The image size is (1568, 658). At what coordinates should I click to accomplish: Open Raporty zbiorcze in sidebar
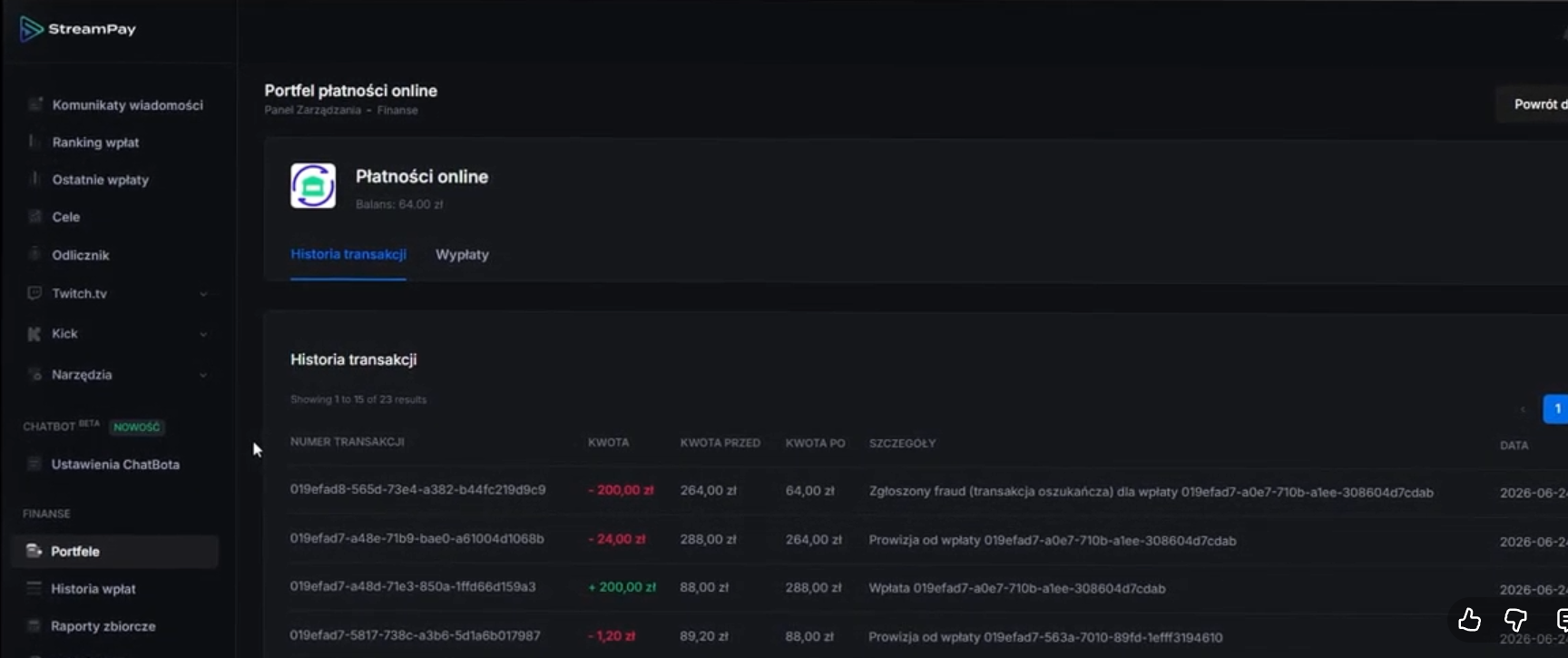click(x=103, y=626)
